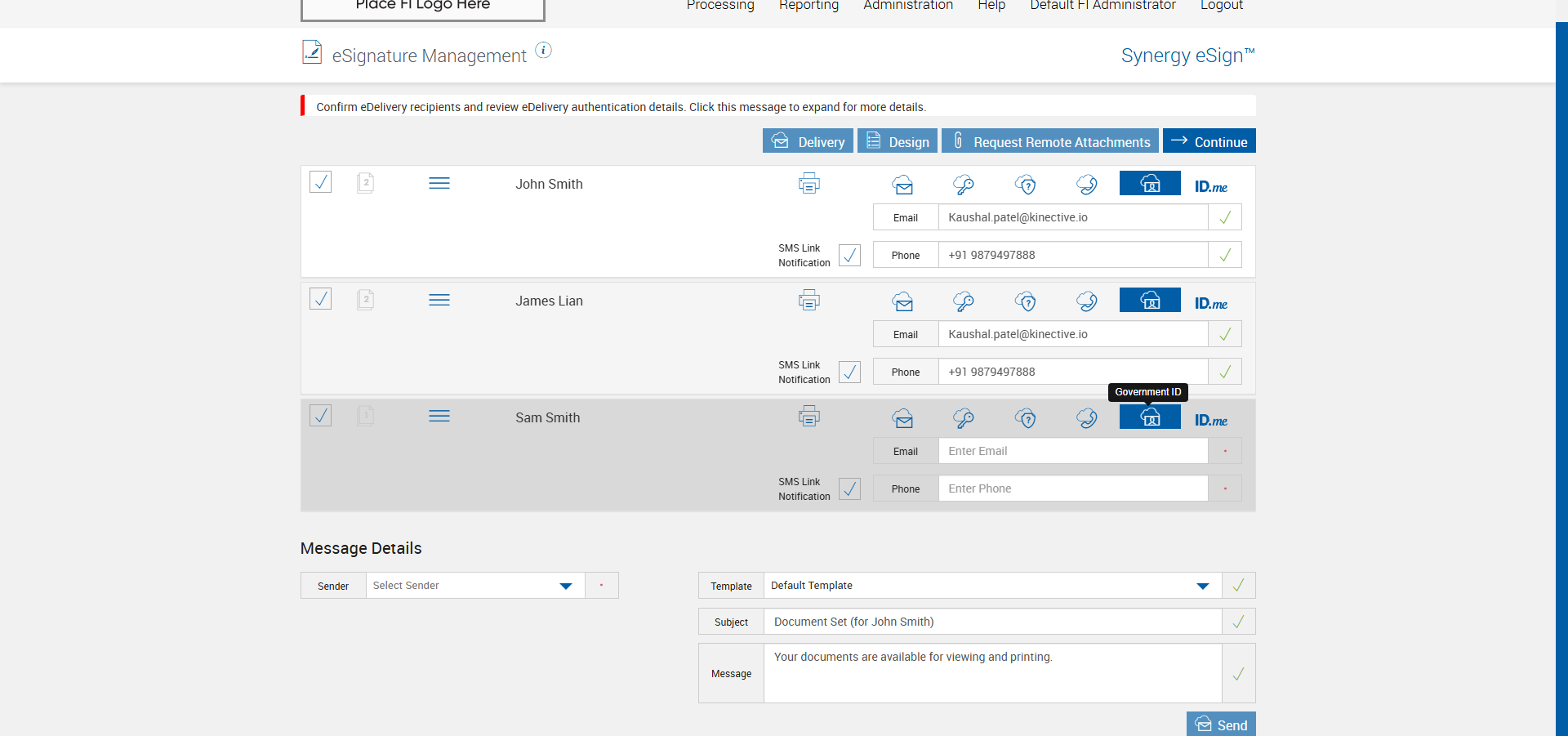This screenshot has width=1568, height=736.
Task: Click John Smith's phone number field
Action: [1073, 255]
